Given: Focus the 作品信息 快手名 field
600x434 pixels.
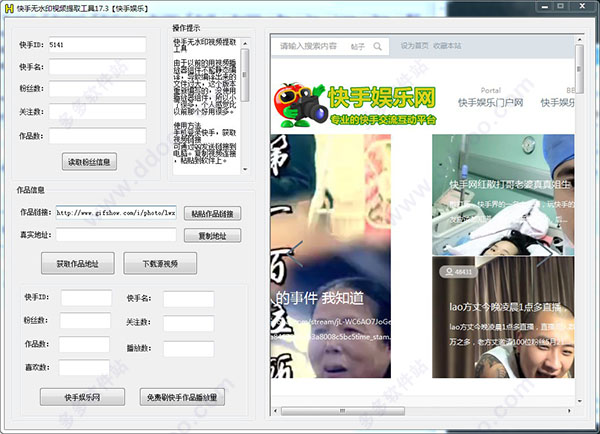Looking at the screenshot, I should pyautogui.click(x=189, y=299).
